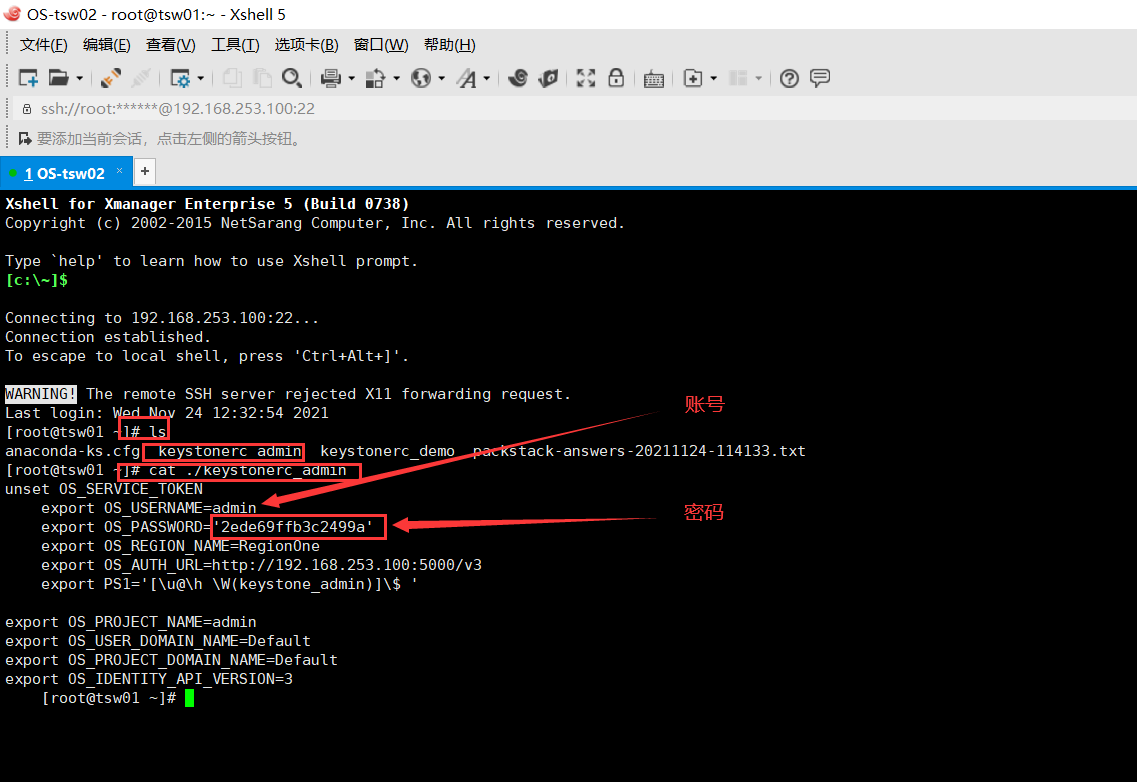1137x782 pixels.
Task: Add a new tab with plus button
Action: [x=145, y=171]
